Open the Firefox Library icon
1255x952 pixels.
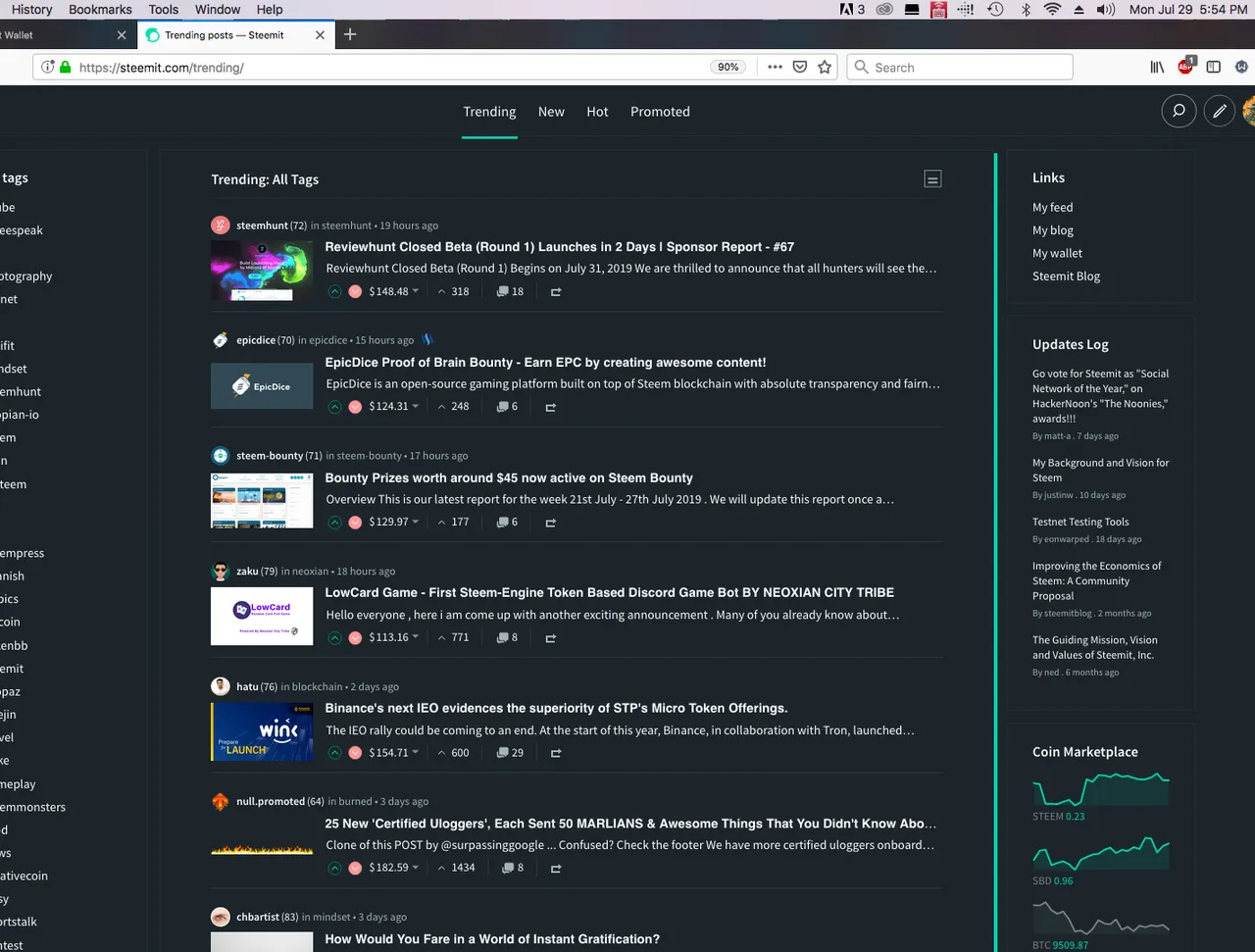pos(1157,67)
